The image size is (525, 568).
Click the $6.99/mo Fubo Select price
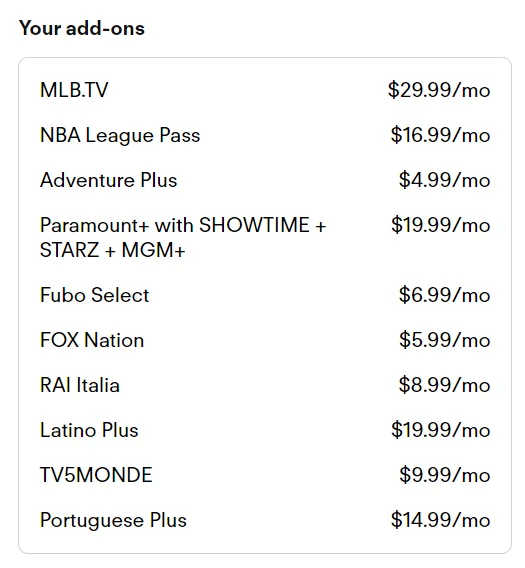tap(445, 295)
